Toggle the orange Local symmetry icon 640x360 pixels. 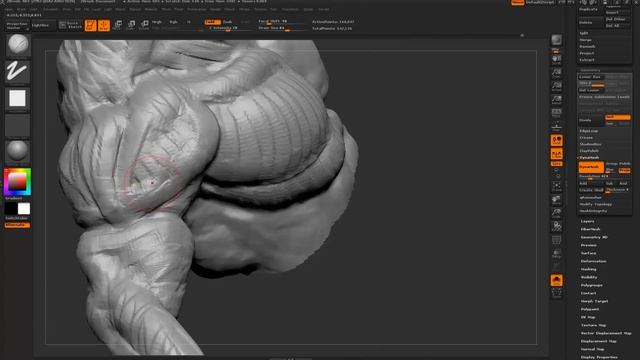coord(557,140)
